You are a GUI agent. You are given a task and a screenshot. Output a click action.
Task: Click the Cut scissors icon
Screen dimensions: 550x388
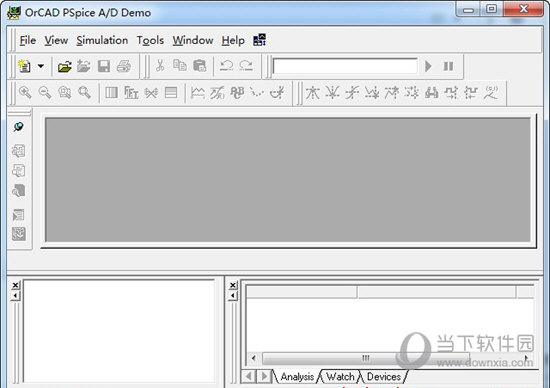pyautogui.click(x=160, y=66)
